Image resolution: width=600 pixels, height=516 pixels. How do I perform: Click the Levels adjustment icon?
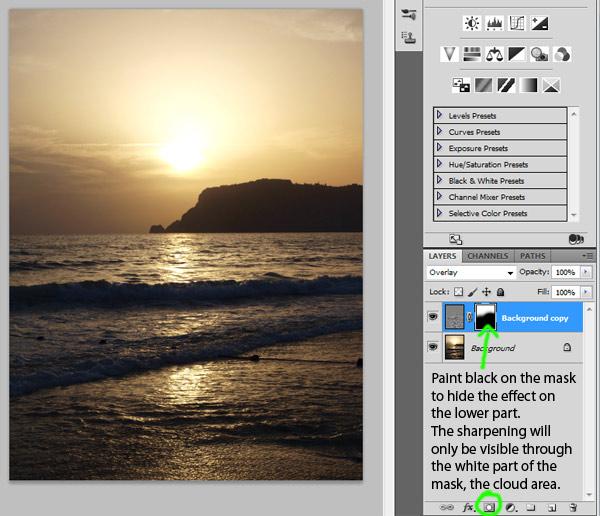click(x=494, y=23)
